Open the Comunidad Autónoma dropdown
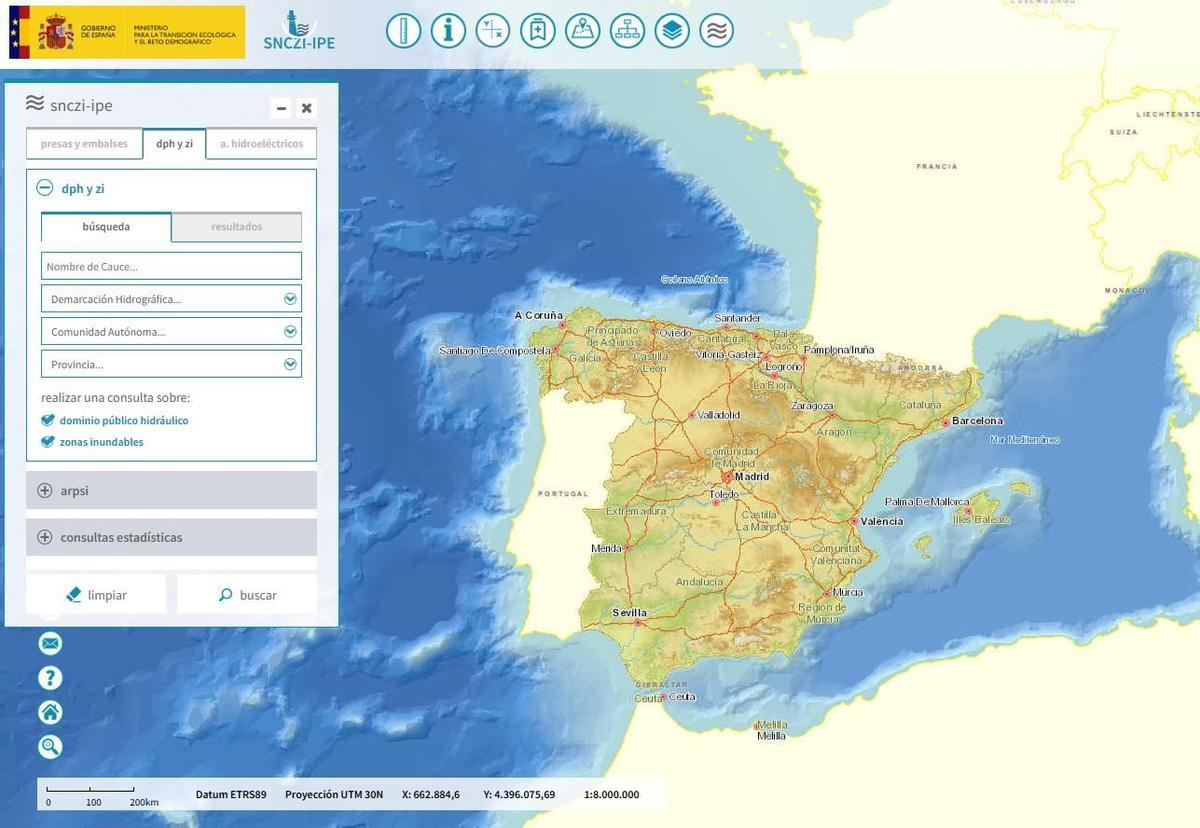 pyautogui.click(x=171, y=331)
